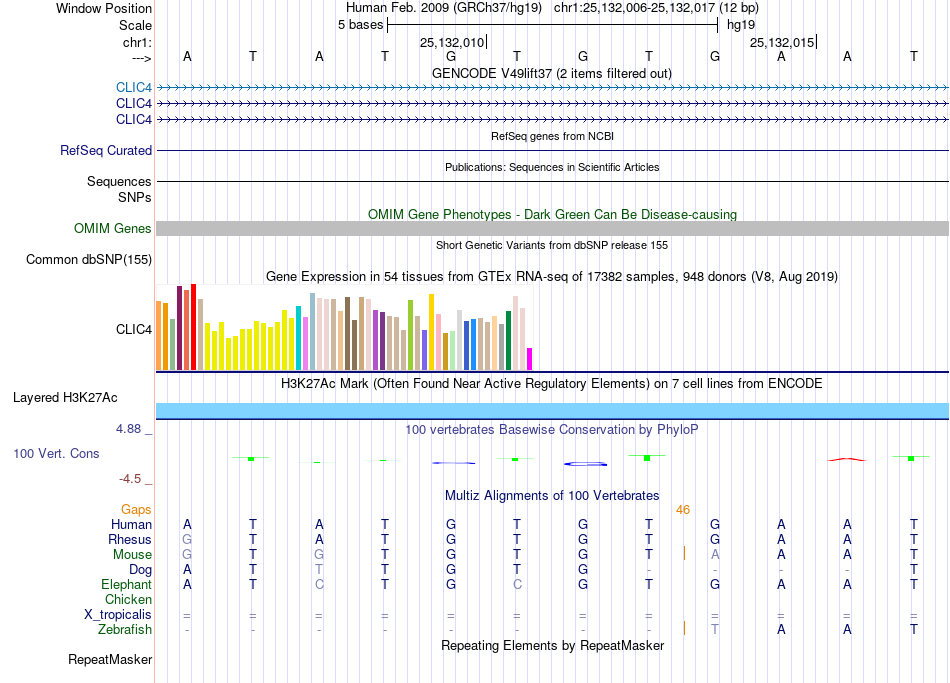Click the gray OMIM Genes item bar
The image size is (950, 683).
pyautogui.click(x=552, y=228)
